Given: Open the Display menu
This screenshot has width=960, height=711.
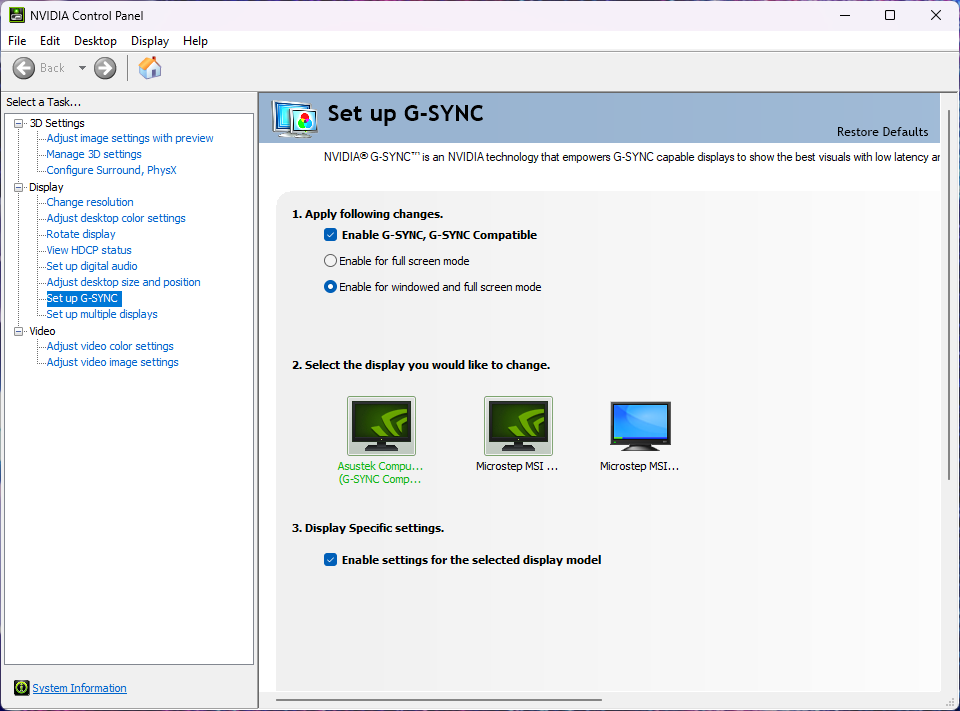Looking at the screenshot, I should [x=150, y=41].
